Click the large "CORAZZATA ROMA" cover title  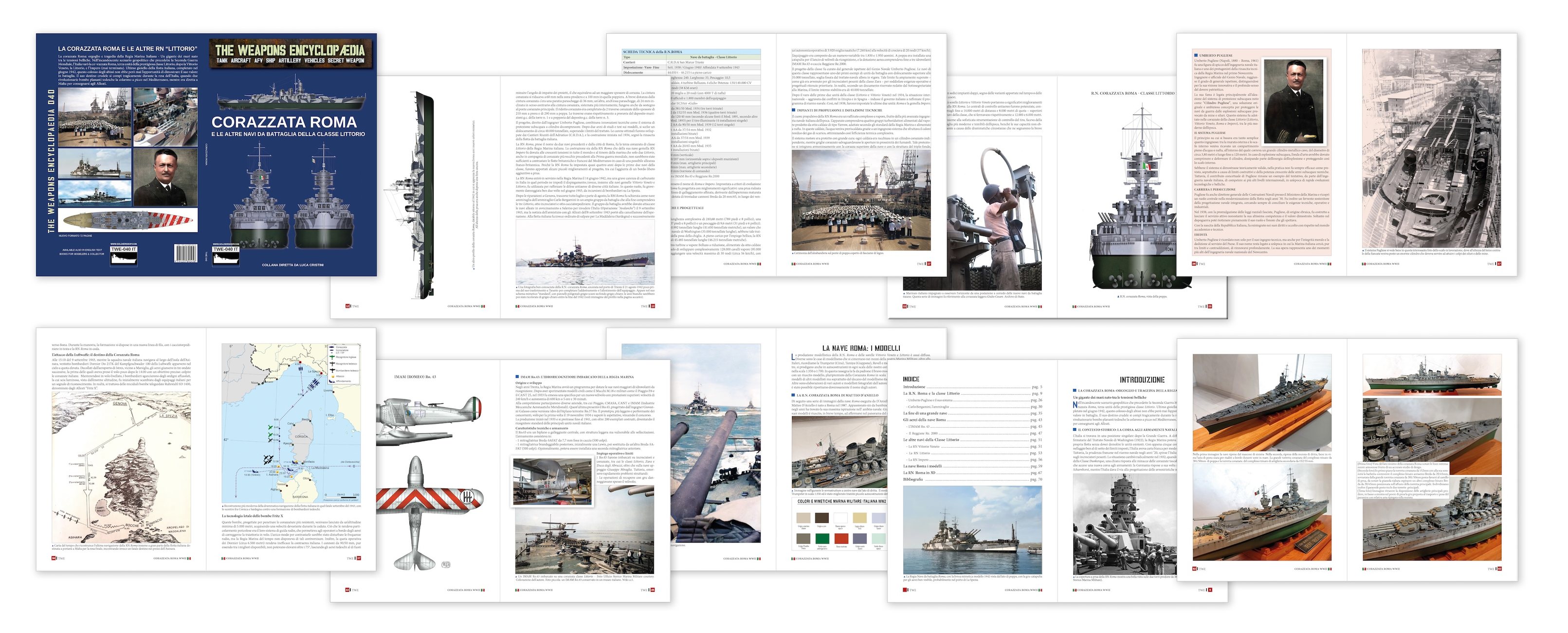click(x=284, y=122)
